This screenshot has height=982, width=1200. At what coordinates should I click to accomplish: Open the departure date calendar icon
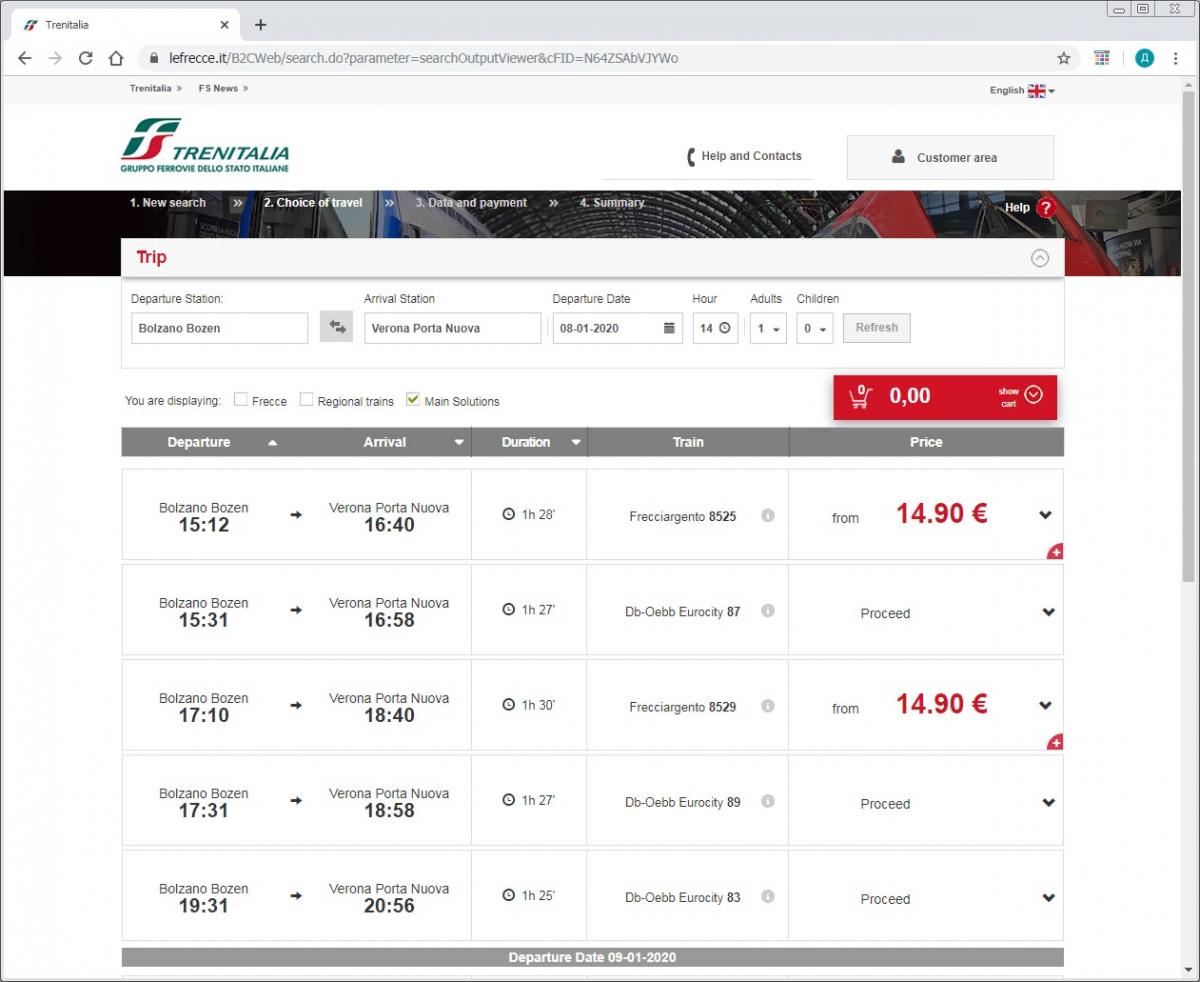coord(669,328)
